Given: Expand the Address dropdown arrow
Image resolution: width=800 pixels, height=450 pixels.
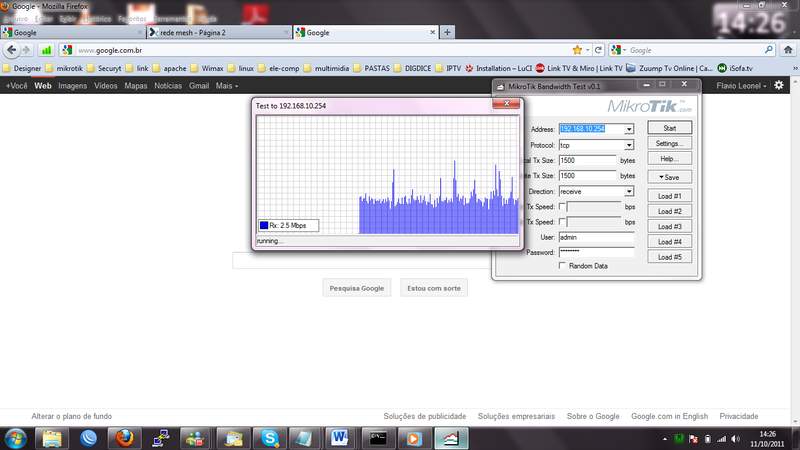Looking at the screenshot, I should click(x=629, y=129).
